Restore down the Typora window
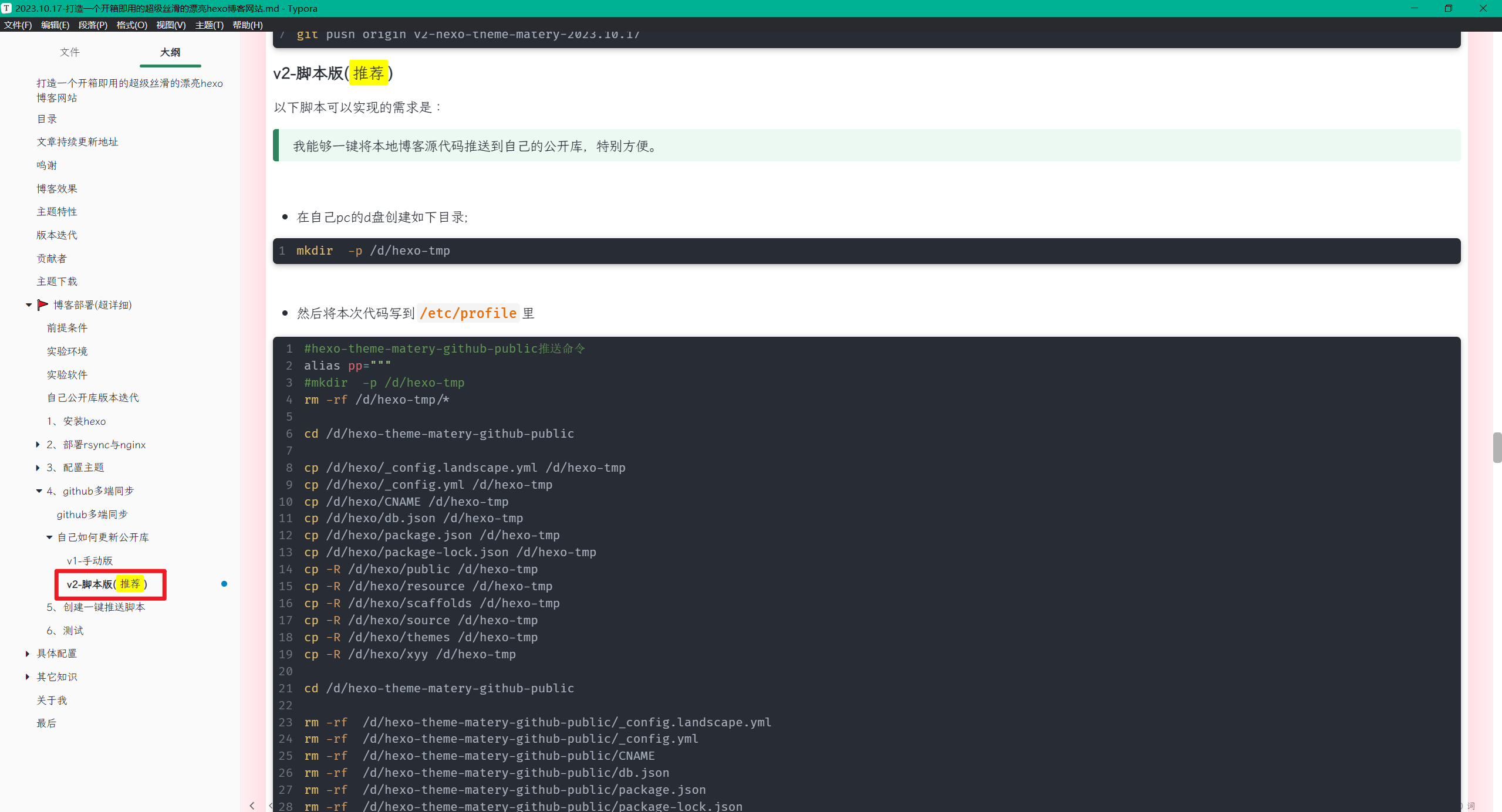This screenshot has width=1502, height=812. pyautogui.click(x=1448, y=8)
